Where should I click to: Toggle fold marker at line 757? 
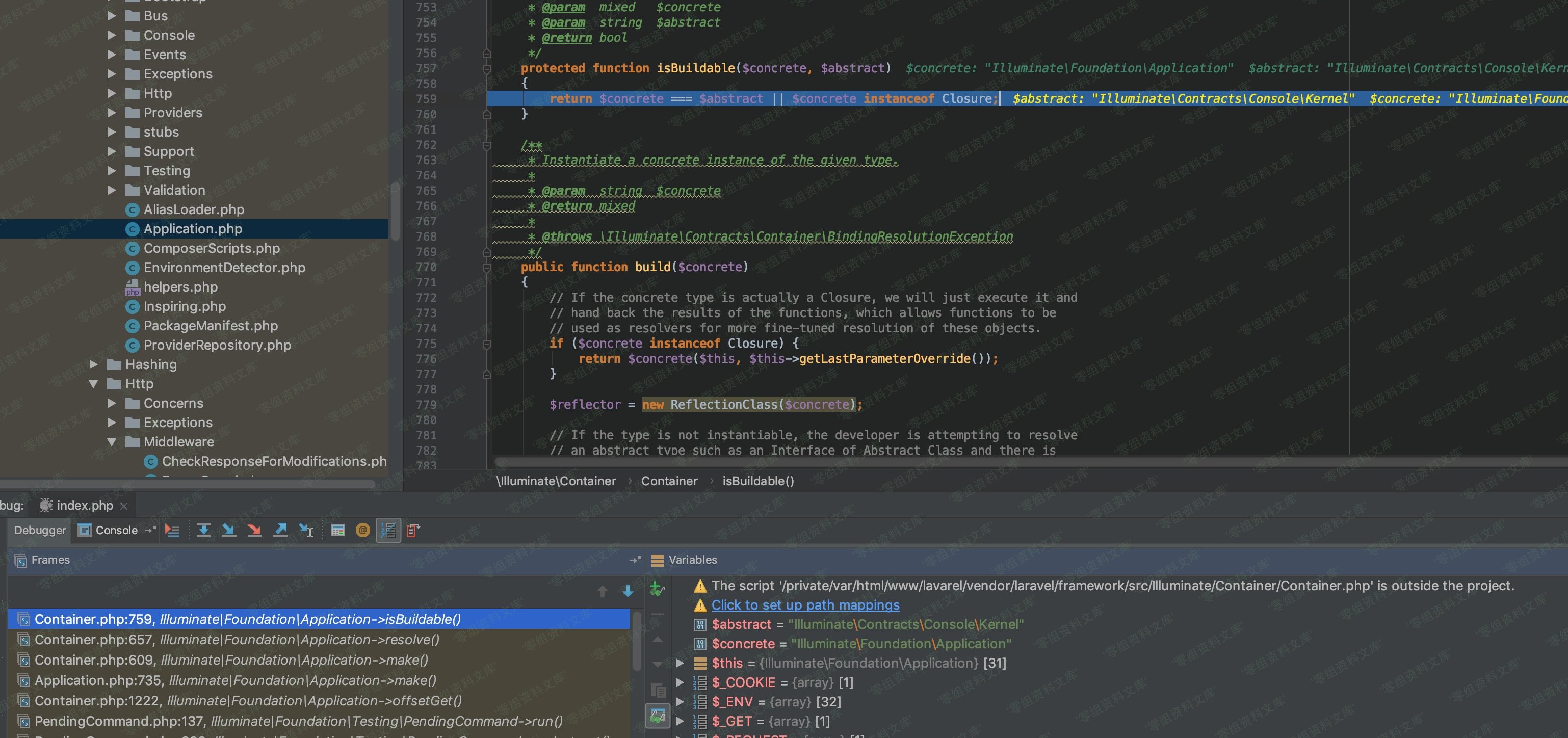pyautogui.click(x=486, y=69)
